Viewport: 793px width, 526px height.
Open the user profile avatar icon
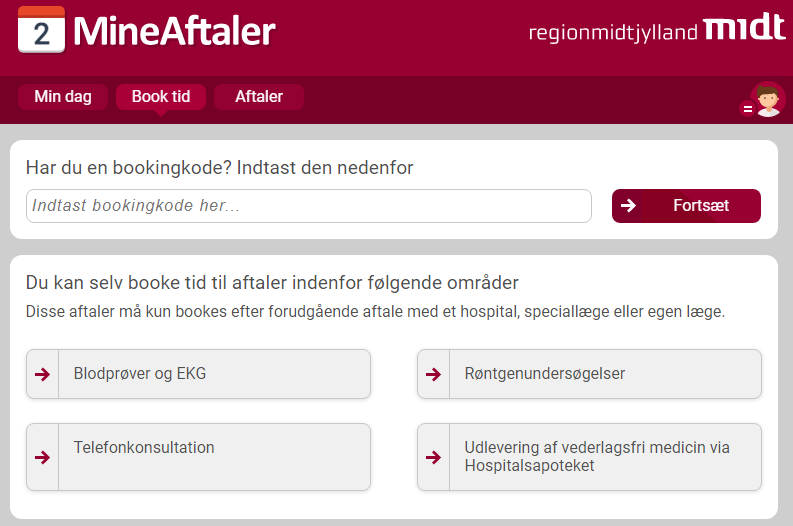pyautogui.click(x=768, y=99)
